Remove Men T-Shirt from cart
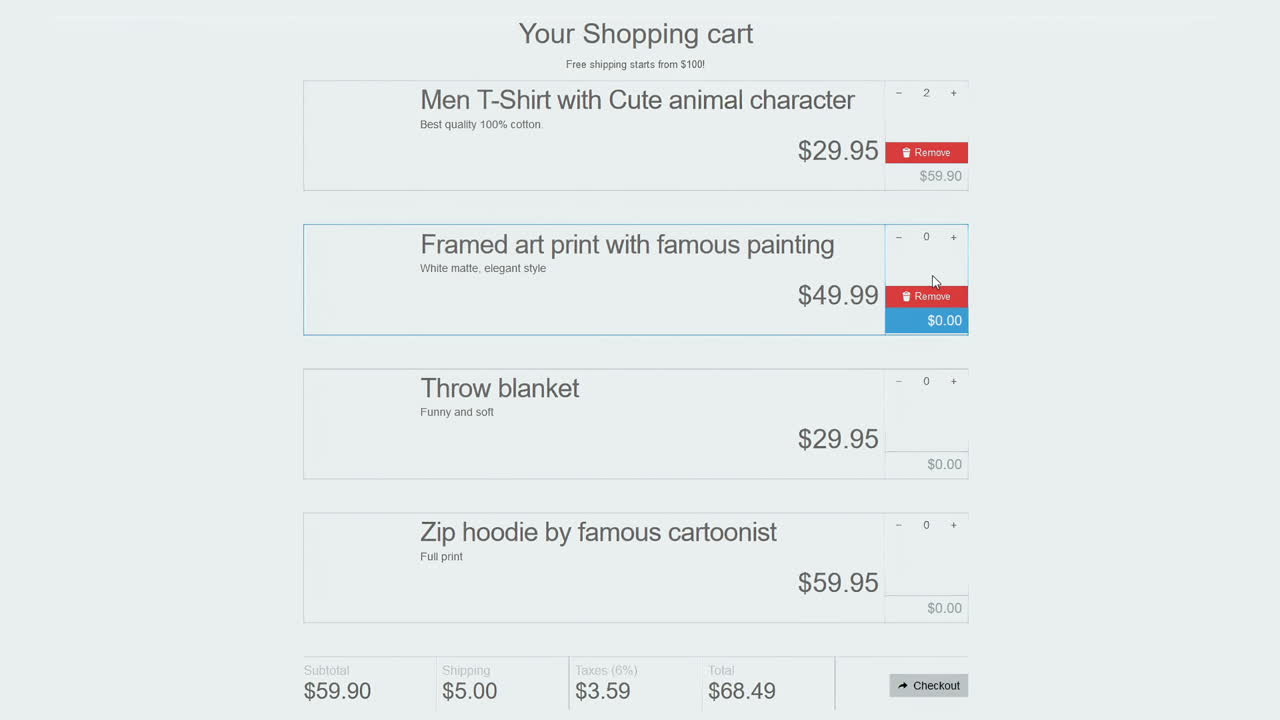Image resolution: width=1280 pixels, height=720 pixels. (x=926, y=152)
